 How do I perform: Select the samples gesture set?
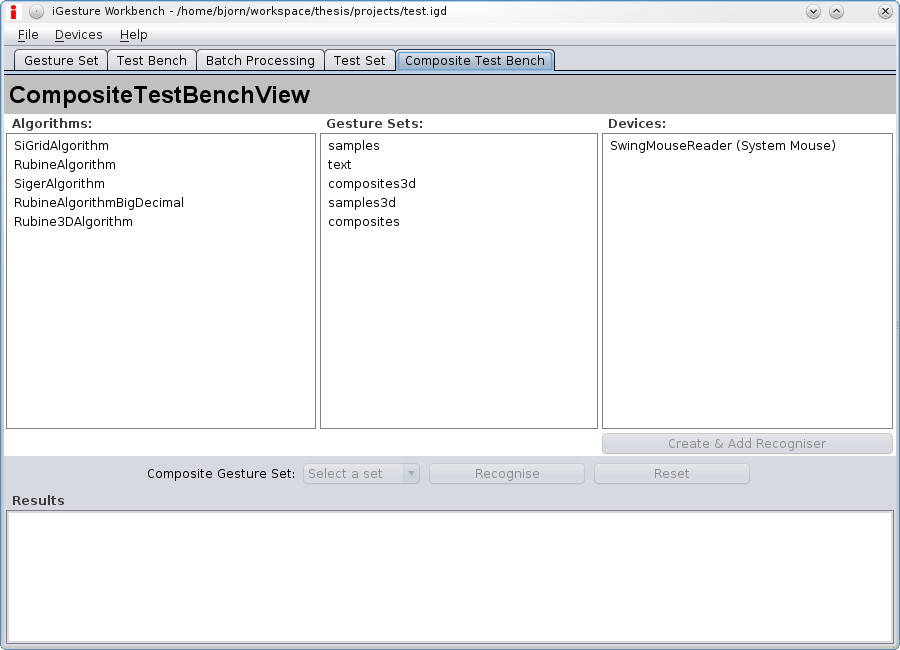click(x=354, y=146)
